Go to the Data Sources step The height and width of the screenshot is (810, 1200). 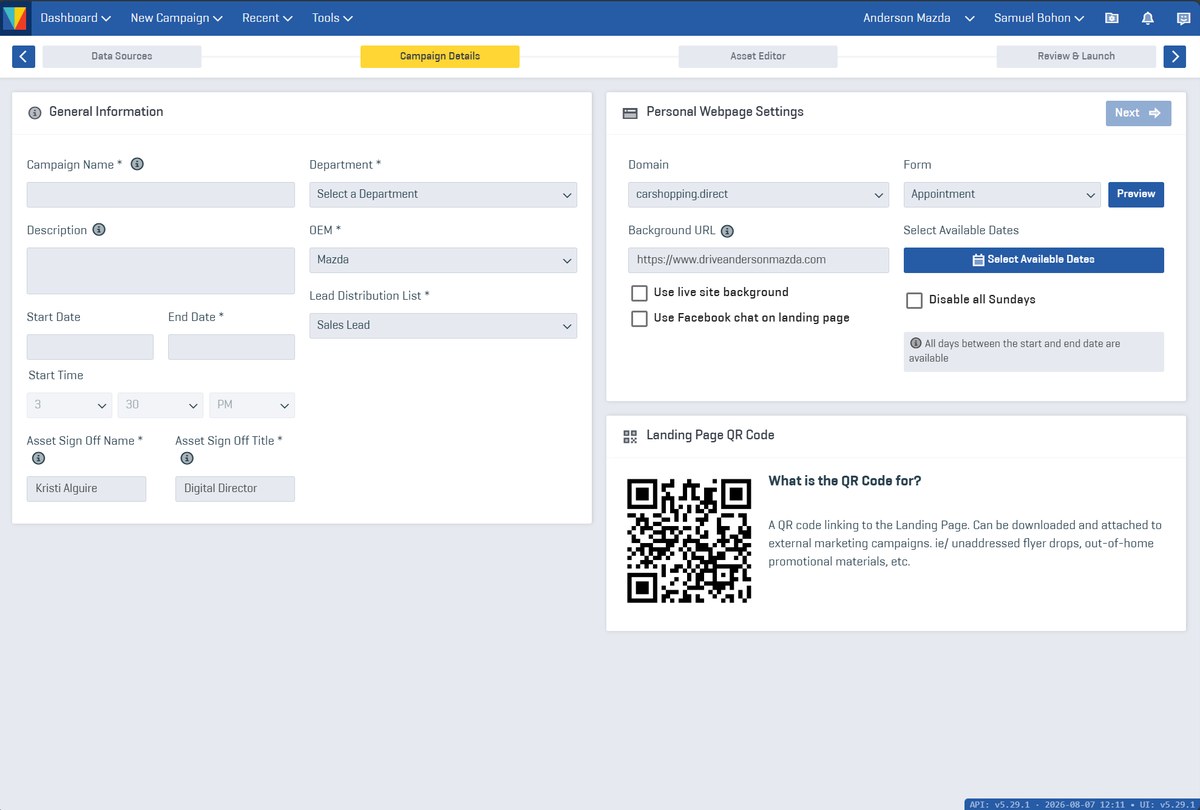click(x=122, y=56)
